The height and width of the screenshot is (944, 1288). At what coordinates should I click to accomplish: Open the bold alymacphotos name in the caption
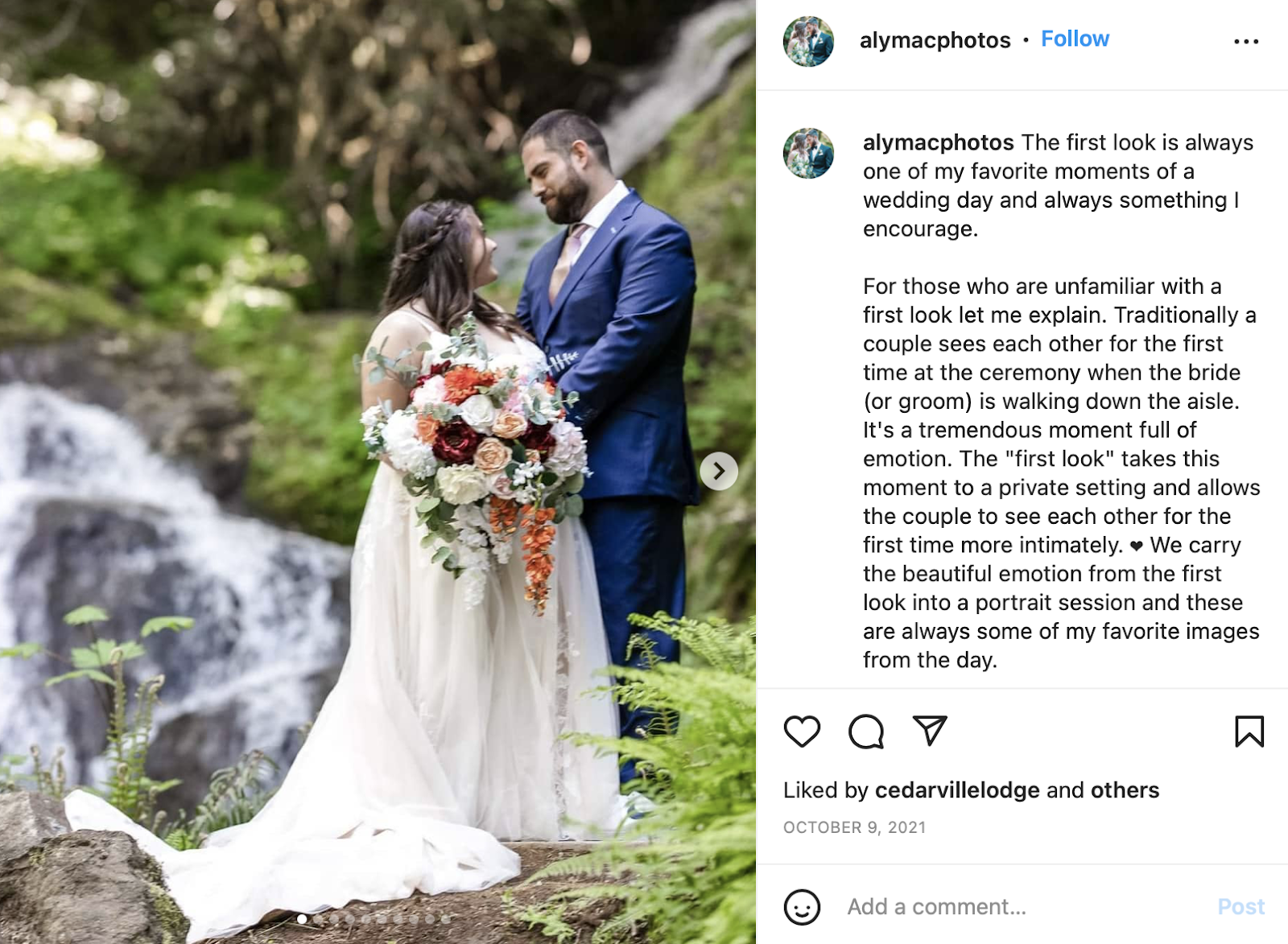coord(938,142)
